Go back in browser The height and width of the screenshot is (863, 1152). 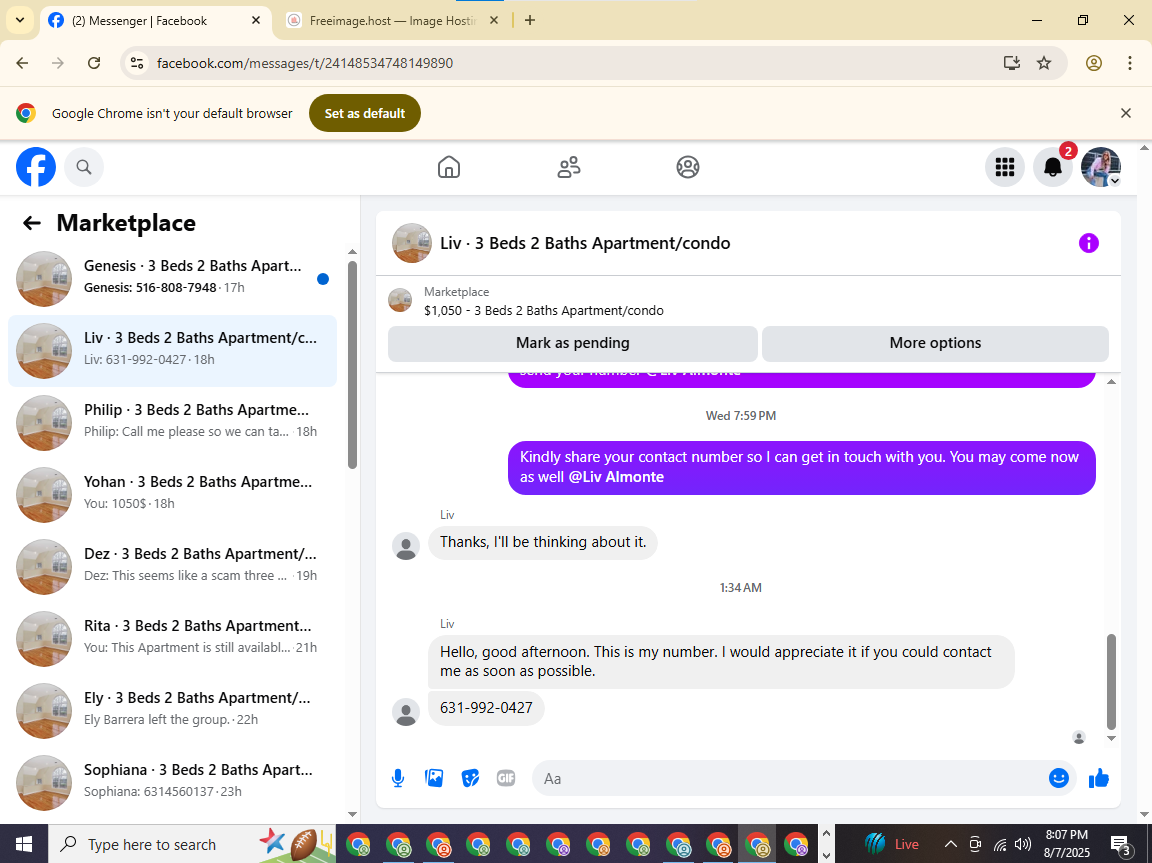click(22, 63)
